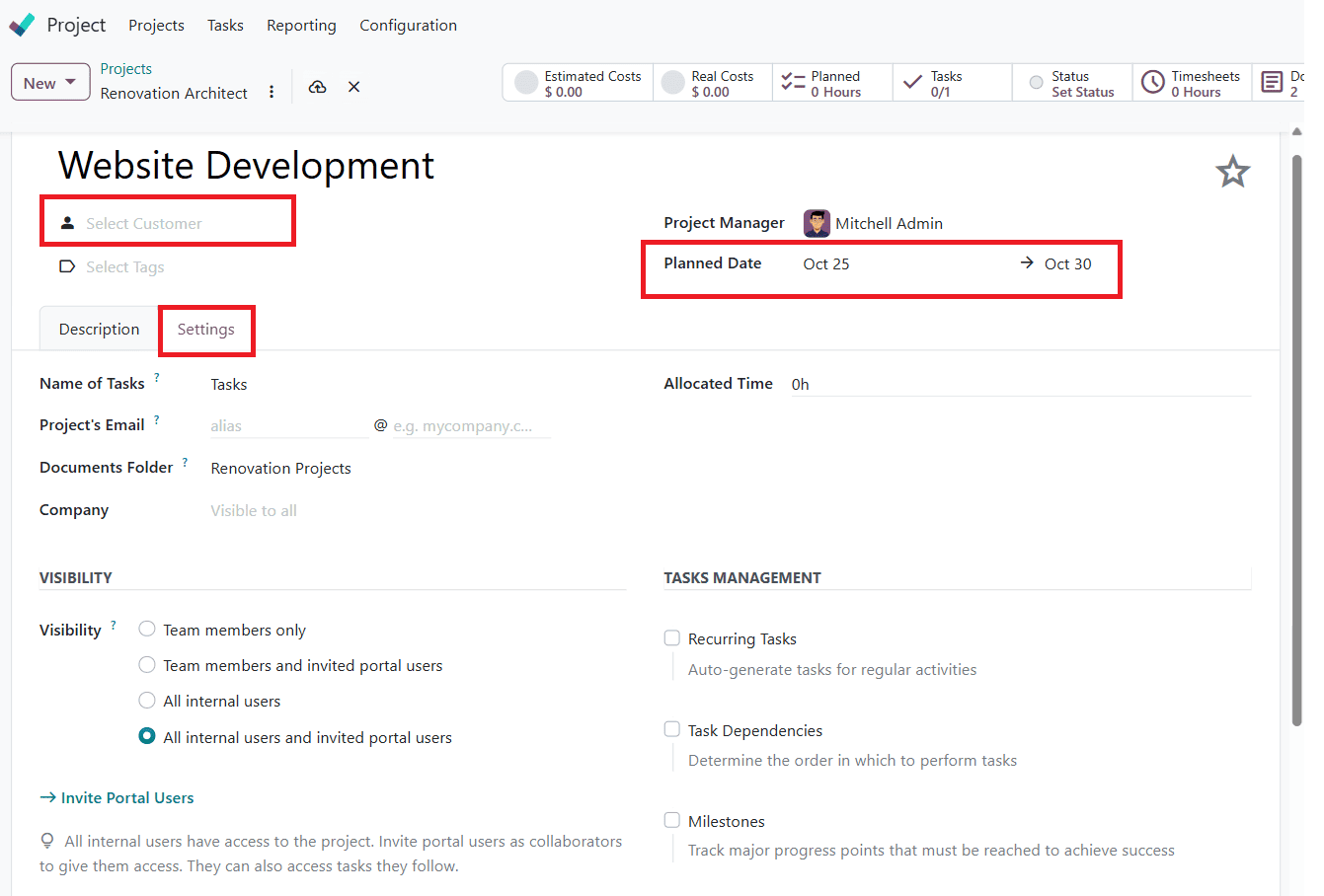Click the project email alias field
1324x896 pixels.
(288, 426)
